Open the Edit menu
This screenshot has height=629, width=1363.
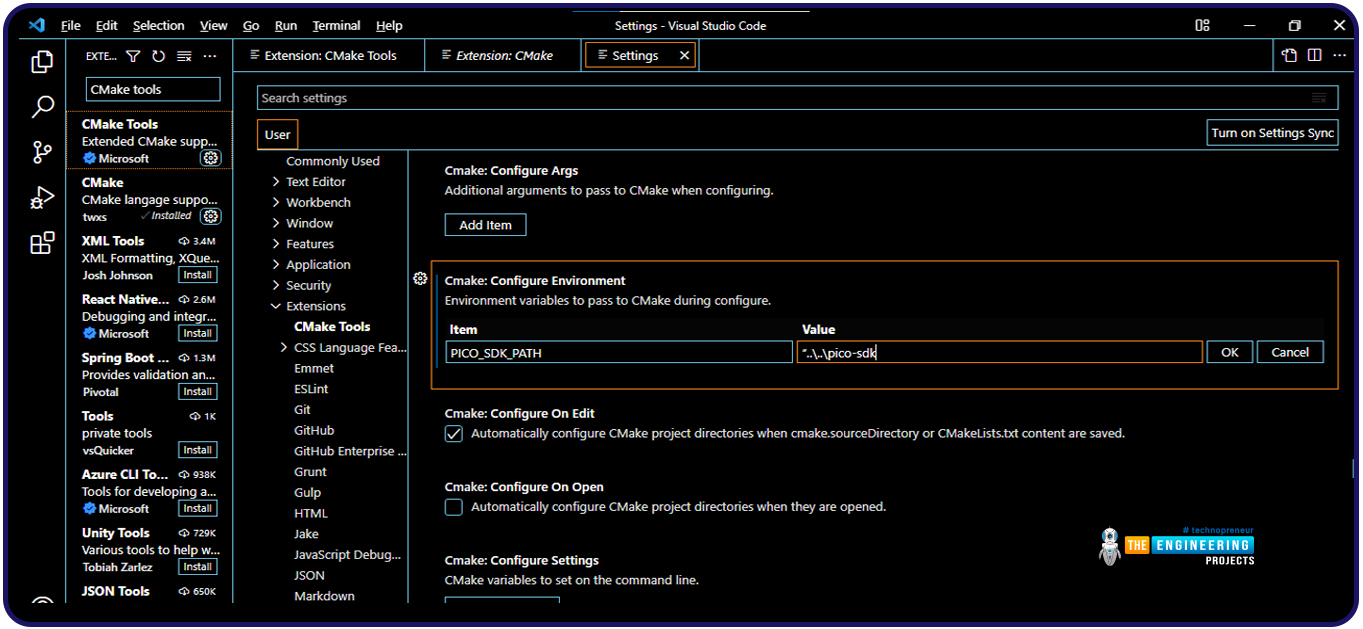106,25
